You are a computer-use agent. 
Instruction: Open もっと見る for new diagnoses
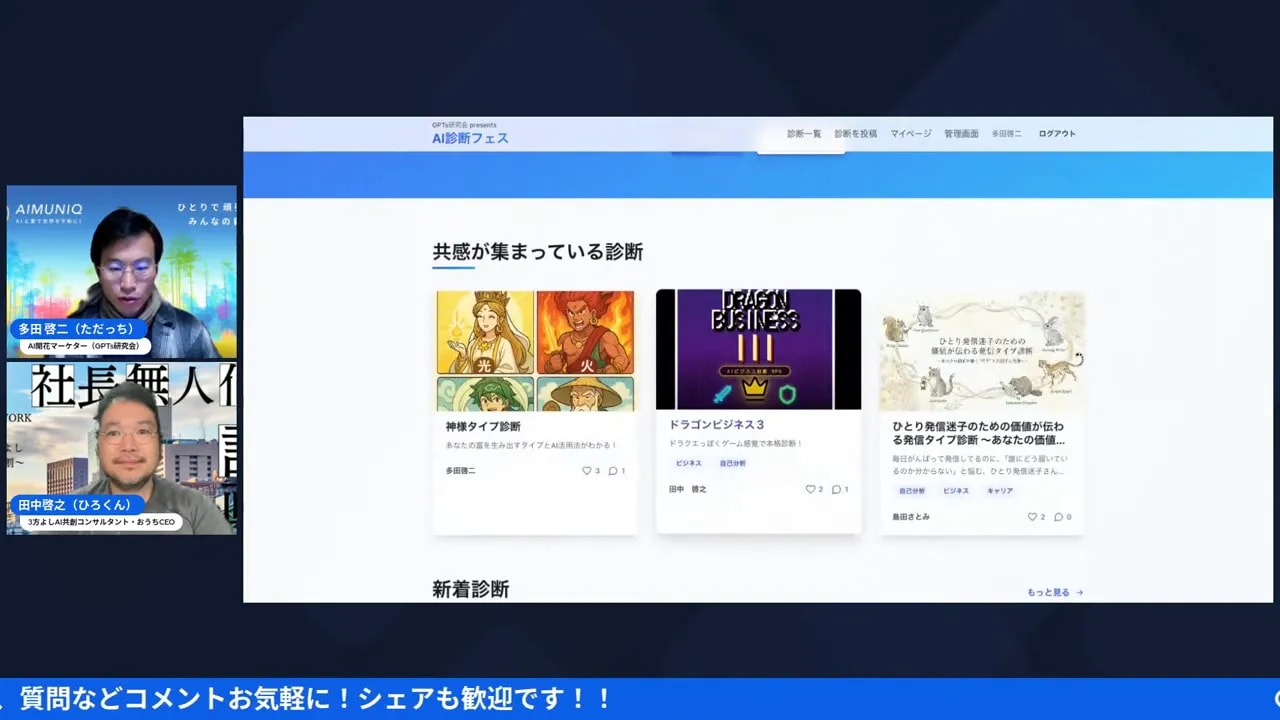(x=1046, y=591)
